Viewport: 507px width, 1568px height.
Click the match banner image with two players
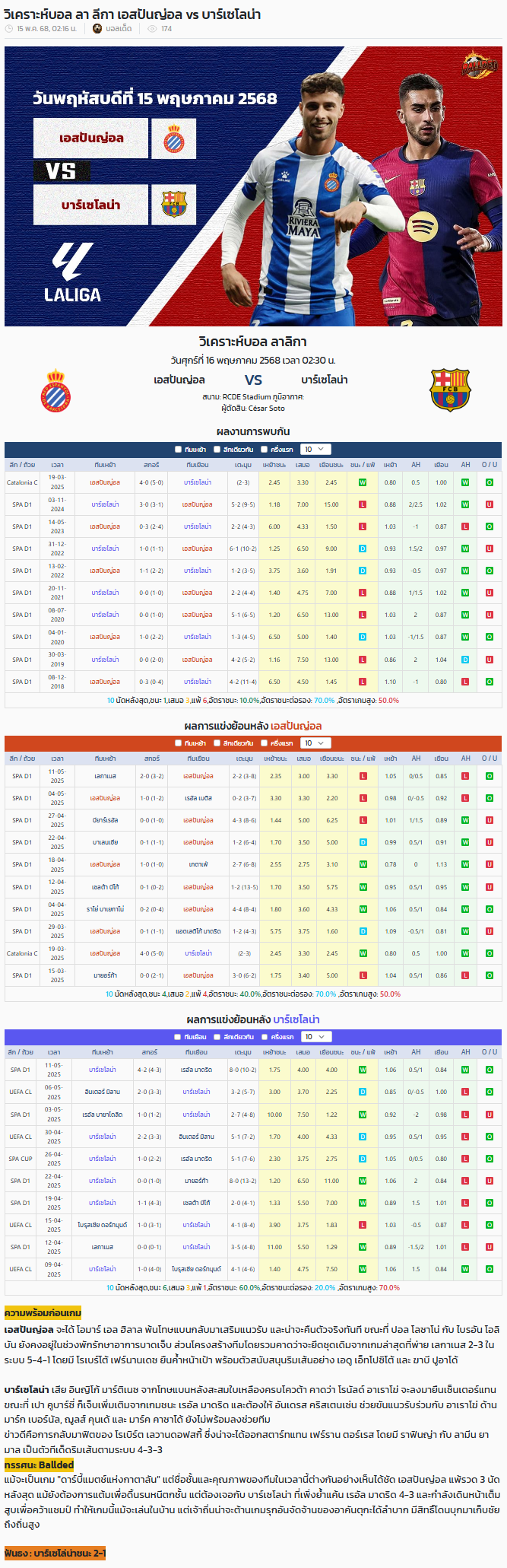click(x=253, y=186)
